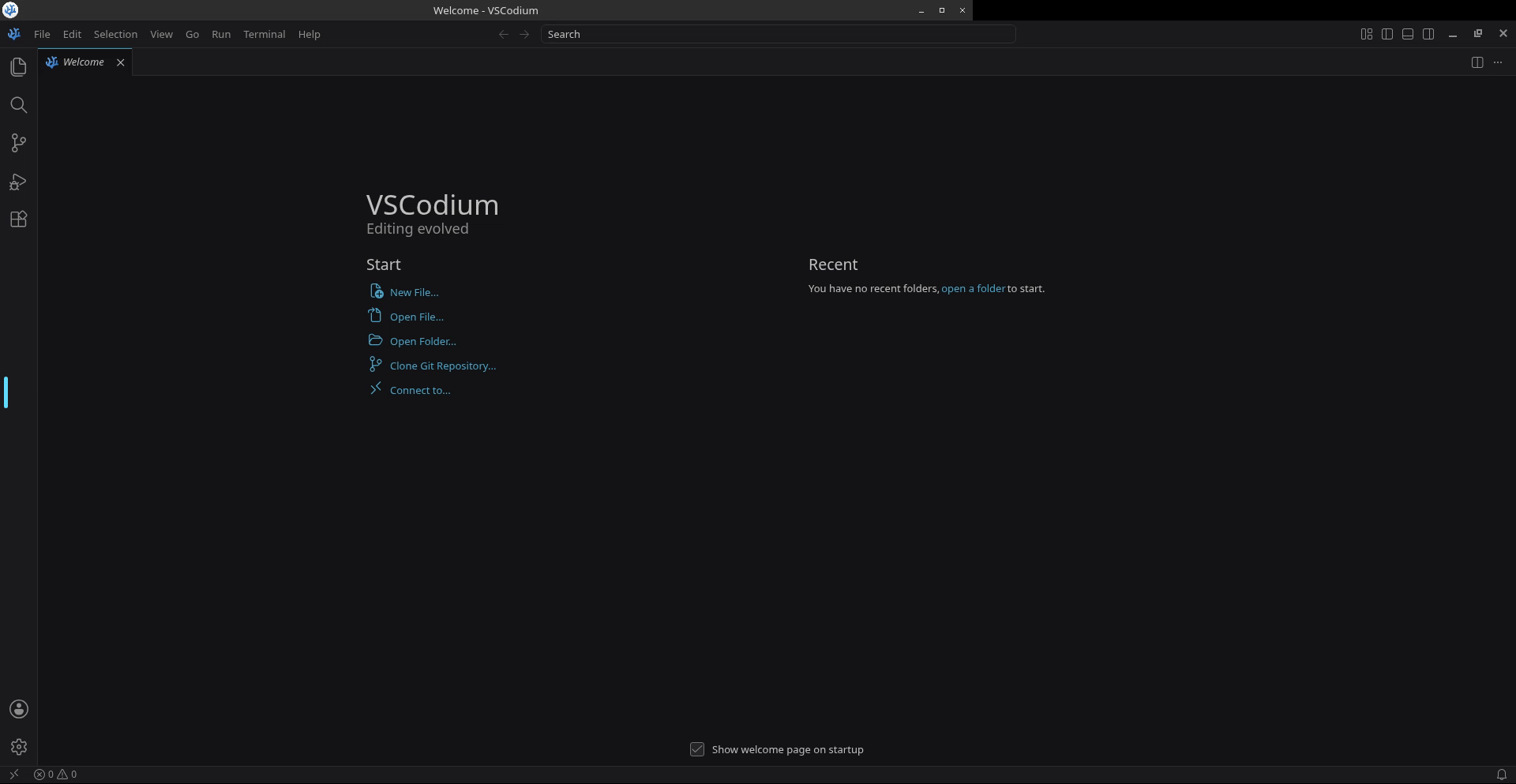Click the remote window status bar icon
This screenshot has width=1516, height=784.
coord(13,775)
